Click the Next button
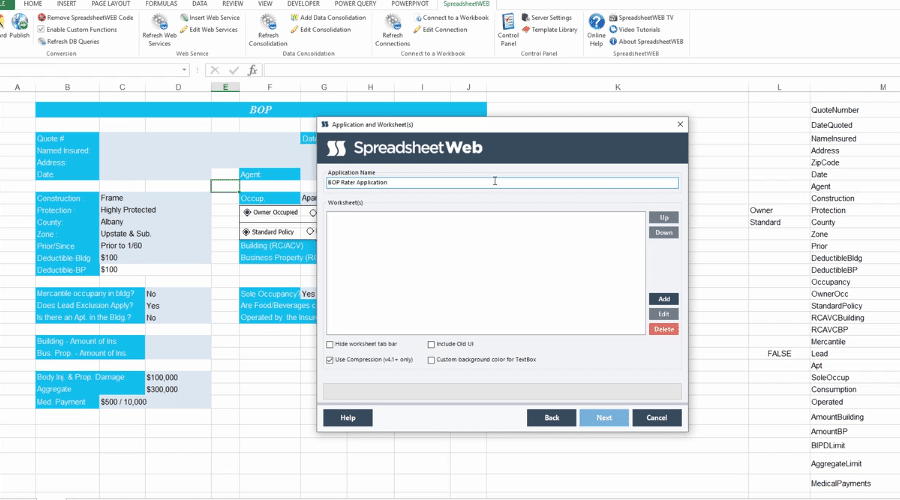900x500 pixels. pos(604,418)
